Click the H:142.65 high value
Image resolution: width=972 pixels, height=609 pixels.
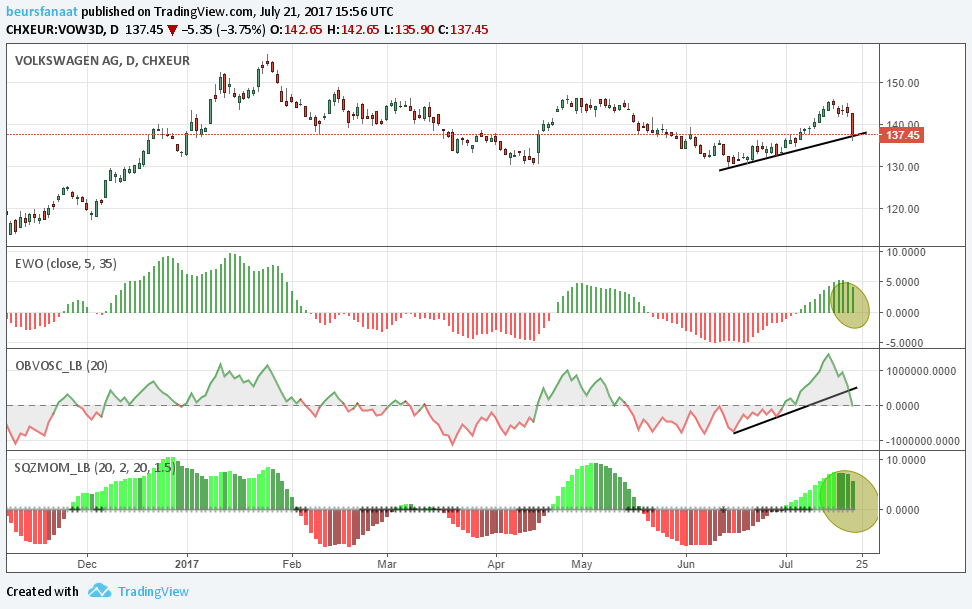tap(352, 29)
